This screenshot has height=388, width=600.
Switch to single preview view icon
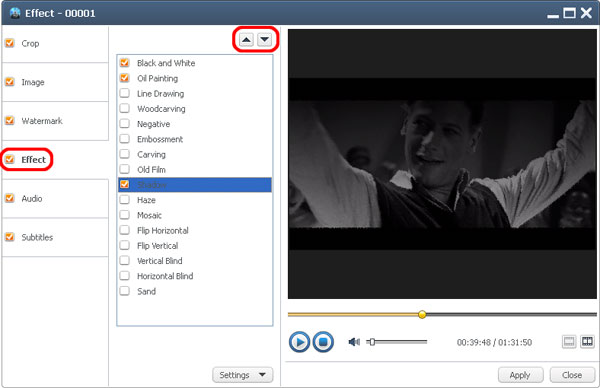(569, 341)
